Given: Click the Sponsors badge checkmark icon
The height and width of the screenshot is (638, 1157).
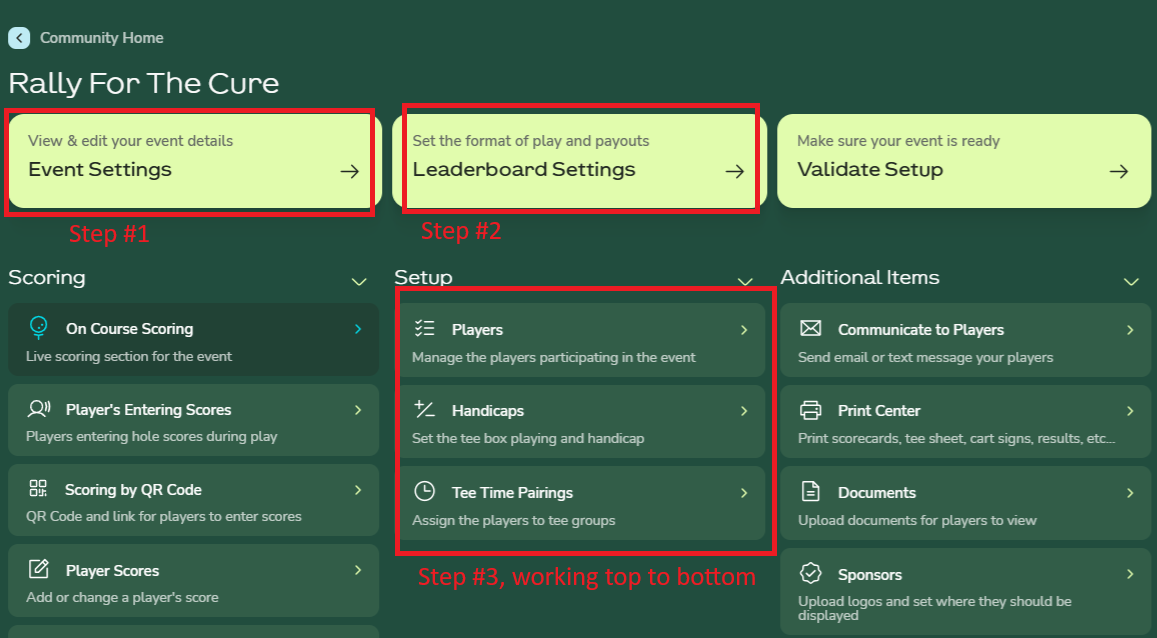Looking at the screenshot, I should (810, 573).
